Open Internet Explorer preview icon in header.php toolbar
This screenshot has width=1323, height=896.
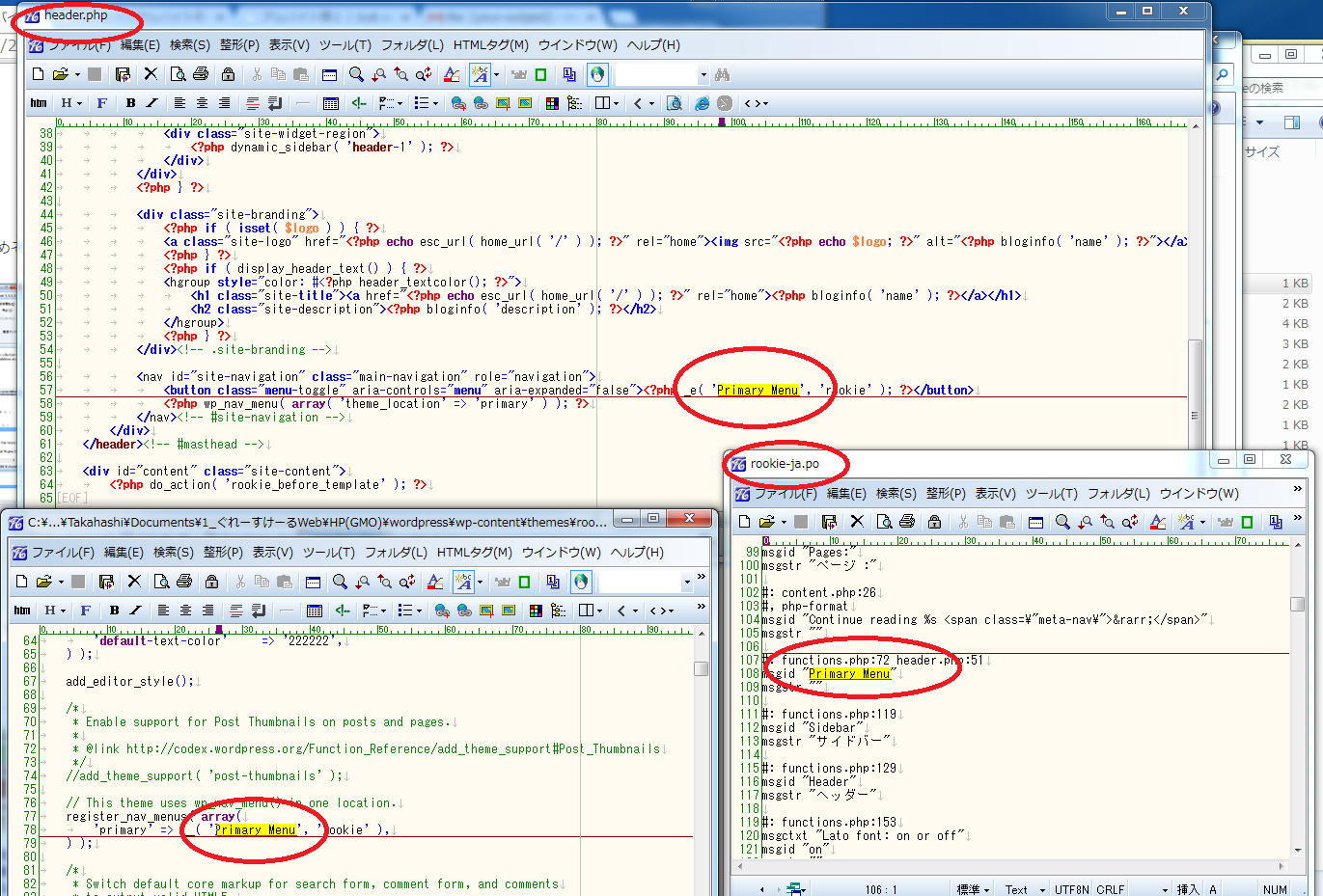702,103
